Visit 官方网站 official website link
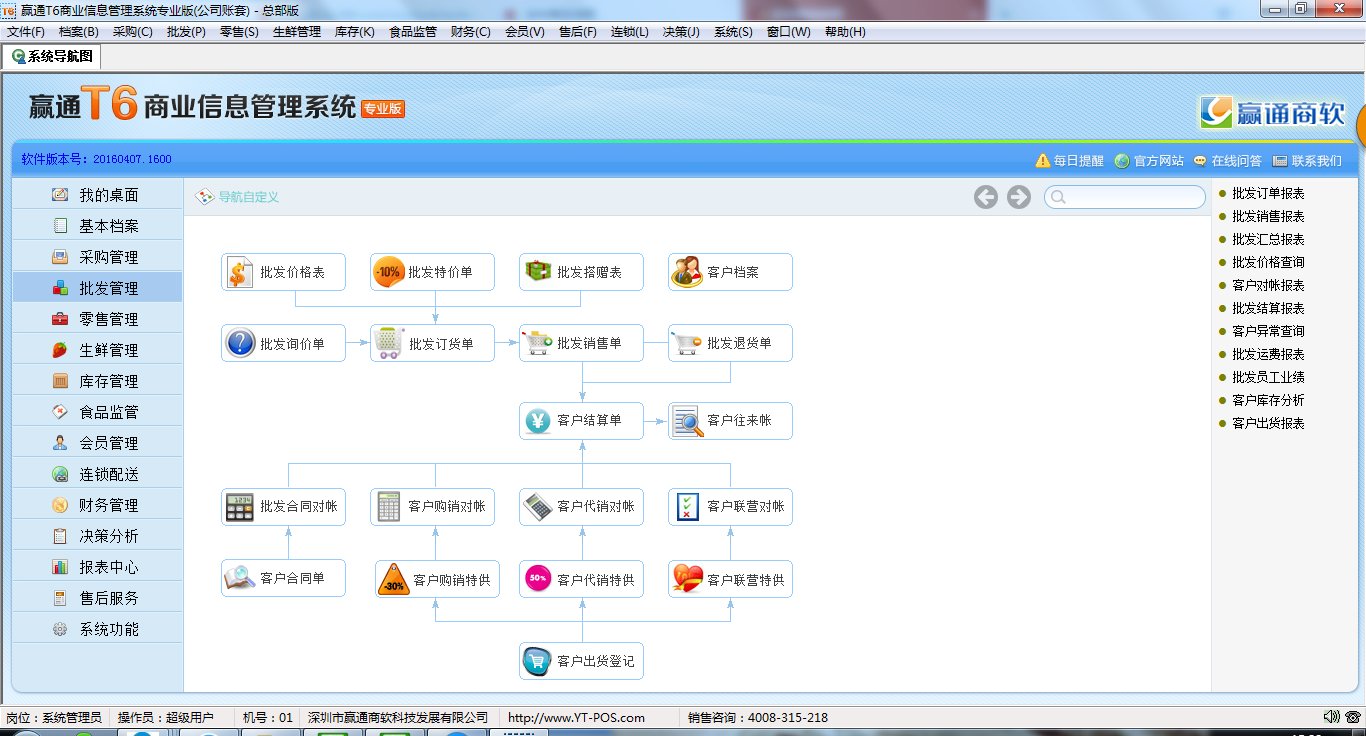Screen dimensions: 1366x736 [1149, 160]
